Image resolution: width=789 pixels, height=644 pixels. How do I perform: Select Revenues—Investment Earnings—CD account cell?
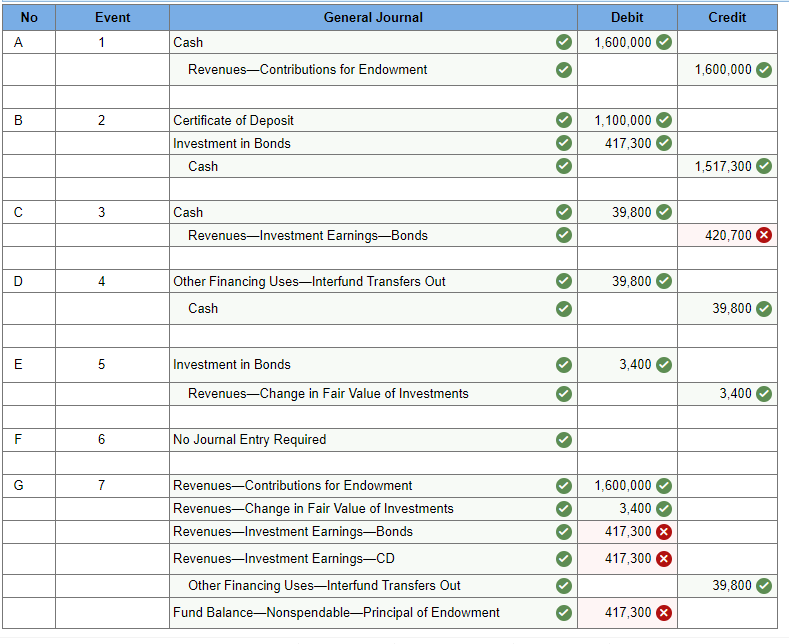click(x=373, y=559)
